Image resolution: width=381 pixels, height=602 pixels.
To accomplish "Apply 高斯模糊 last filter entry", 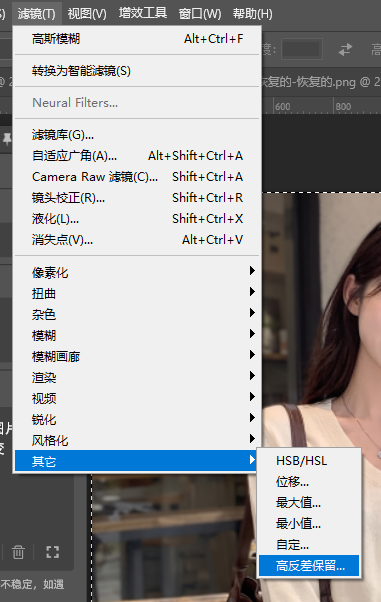I will pyautogui.click(x=137, y=39).
